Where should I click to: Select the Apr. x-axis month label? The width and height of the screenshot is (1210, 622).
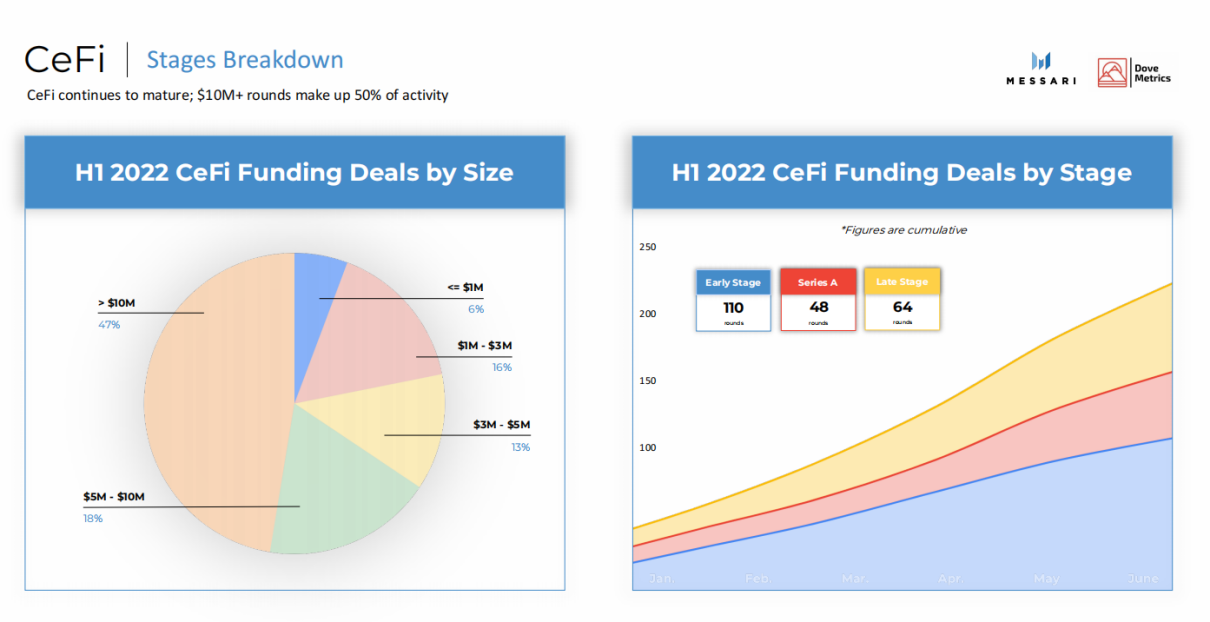tap(949, 579)
